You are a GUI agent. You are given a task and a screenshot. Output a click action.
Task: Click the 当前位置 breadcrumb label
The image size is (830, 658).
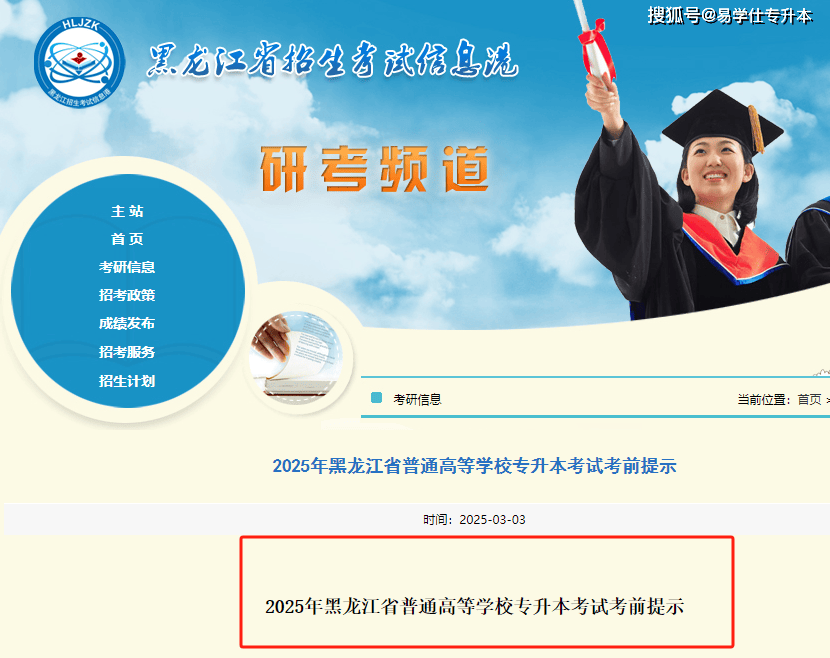tap(764, 400)
